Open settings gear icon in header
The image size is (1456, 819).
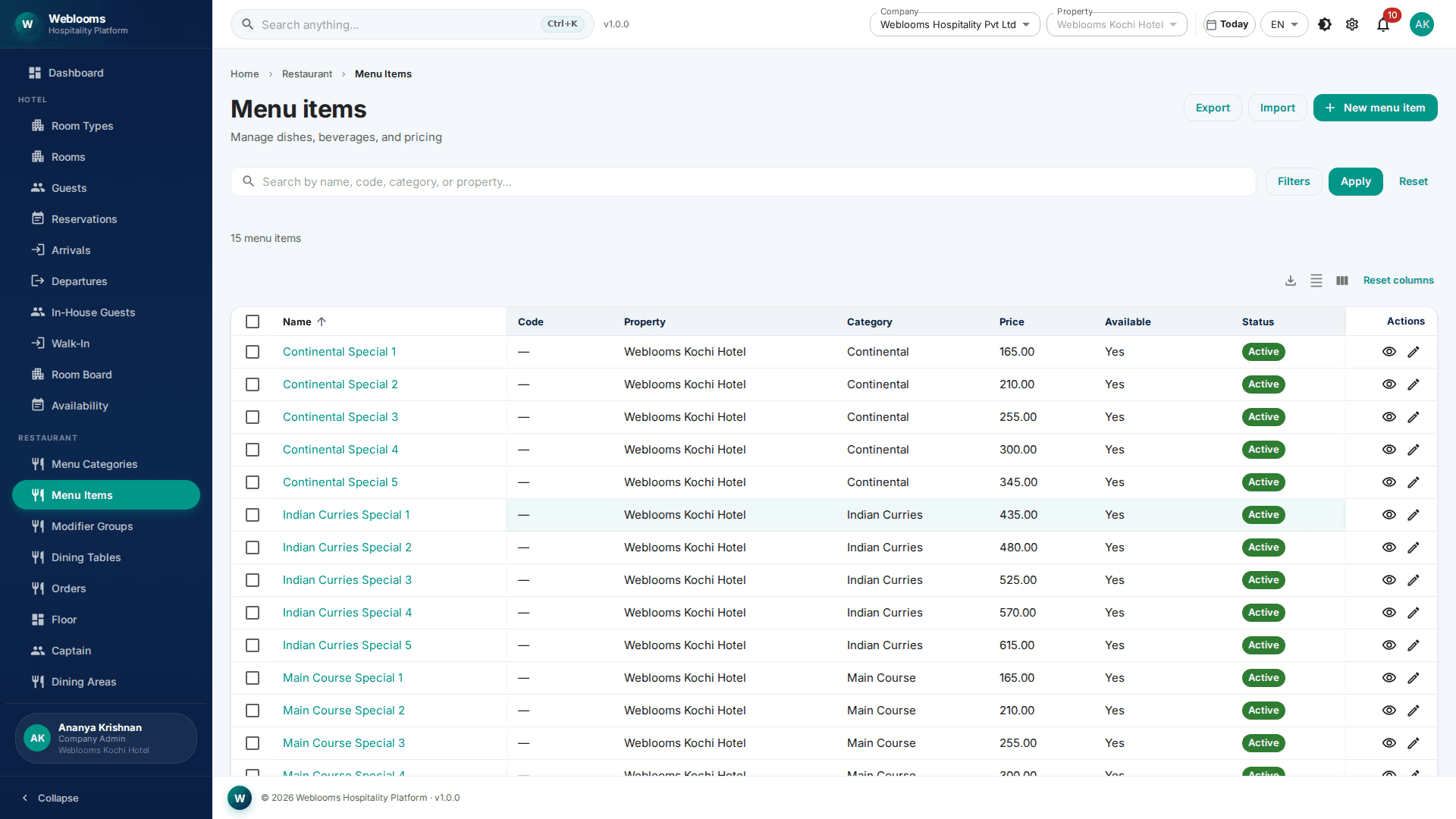(1352, 24)
